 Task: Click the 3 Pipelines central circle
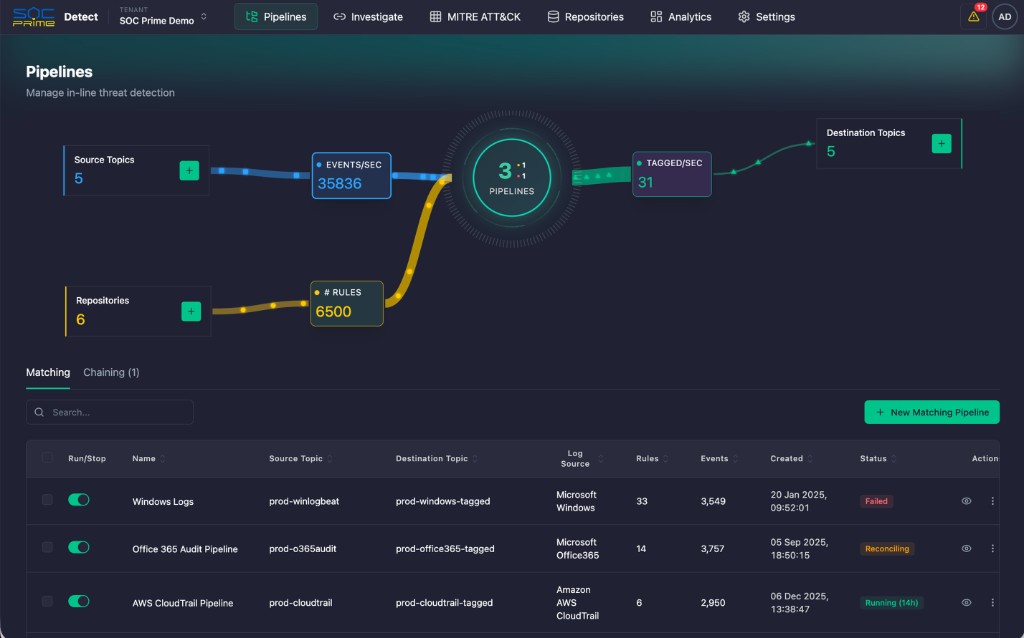coord(511,178)
